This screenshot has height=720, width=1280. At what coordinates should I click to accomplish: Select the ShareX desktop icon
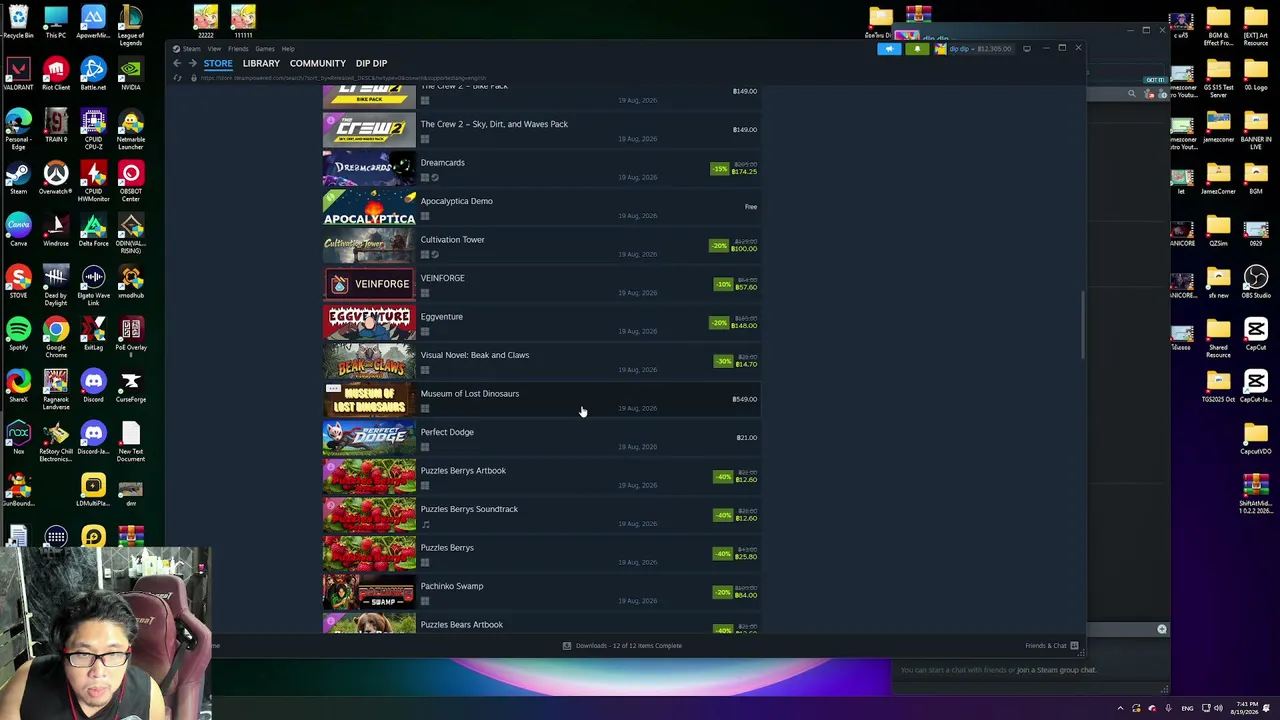(x=18, y=386)
